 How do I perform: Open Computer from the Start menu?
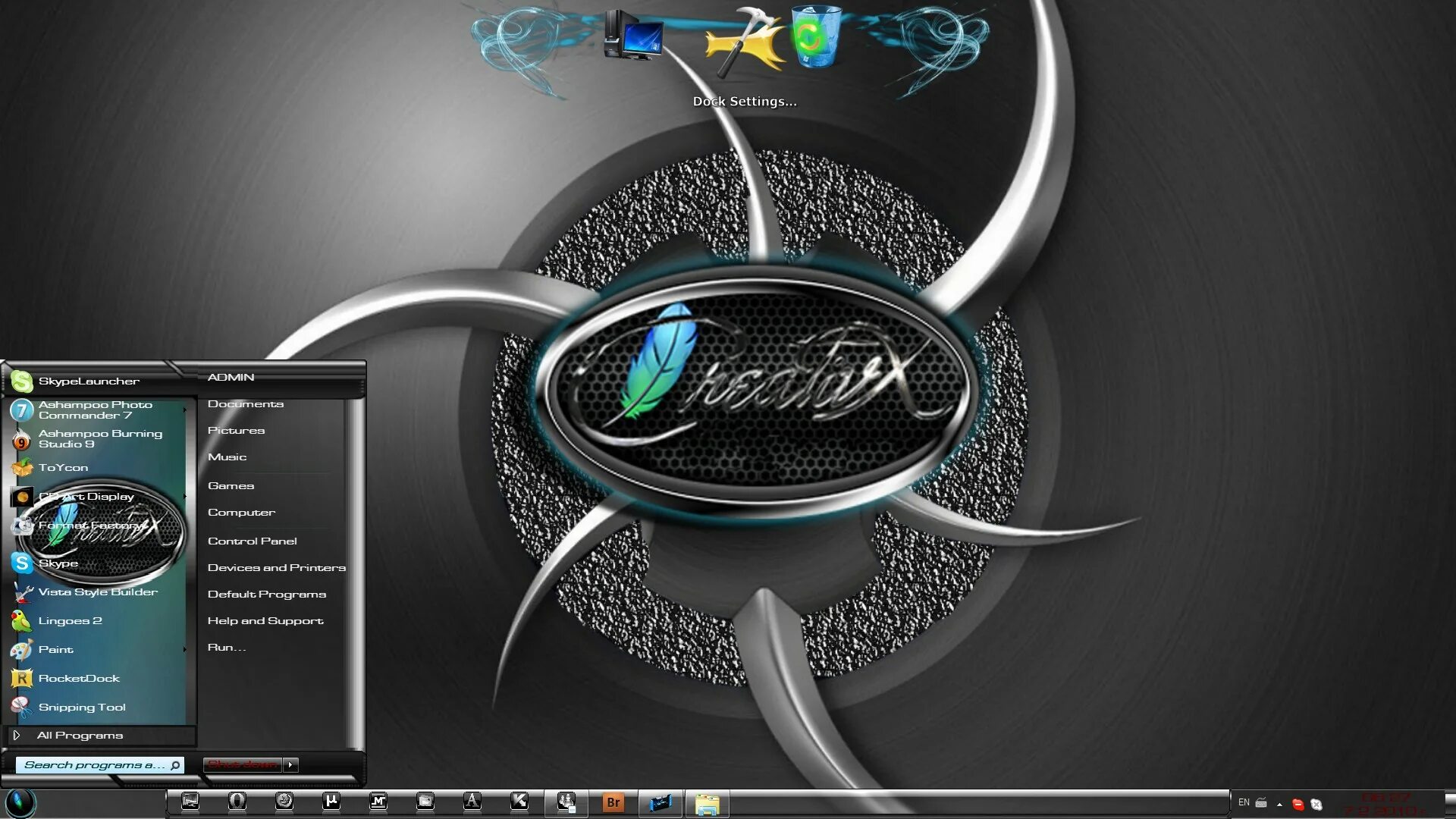coord(241,512)
